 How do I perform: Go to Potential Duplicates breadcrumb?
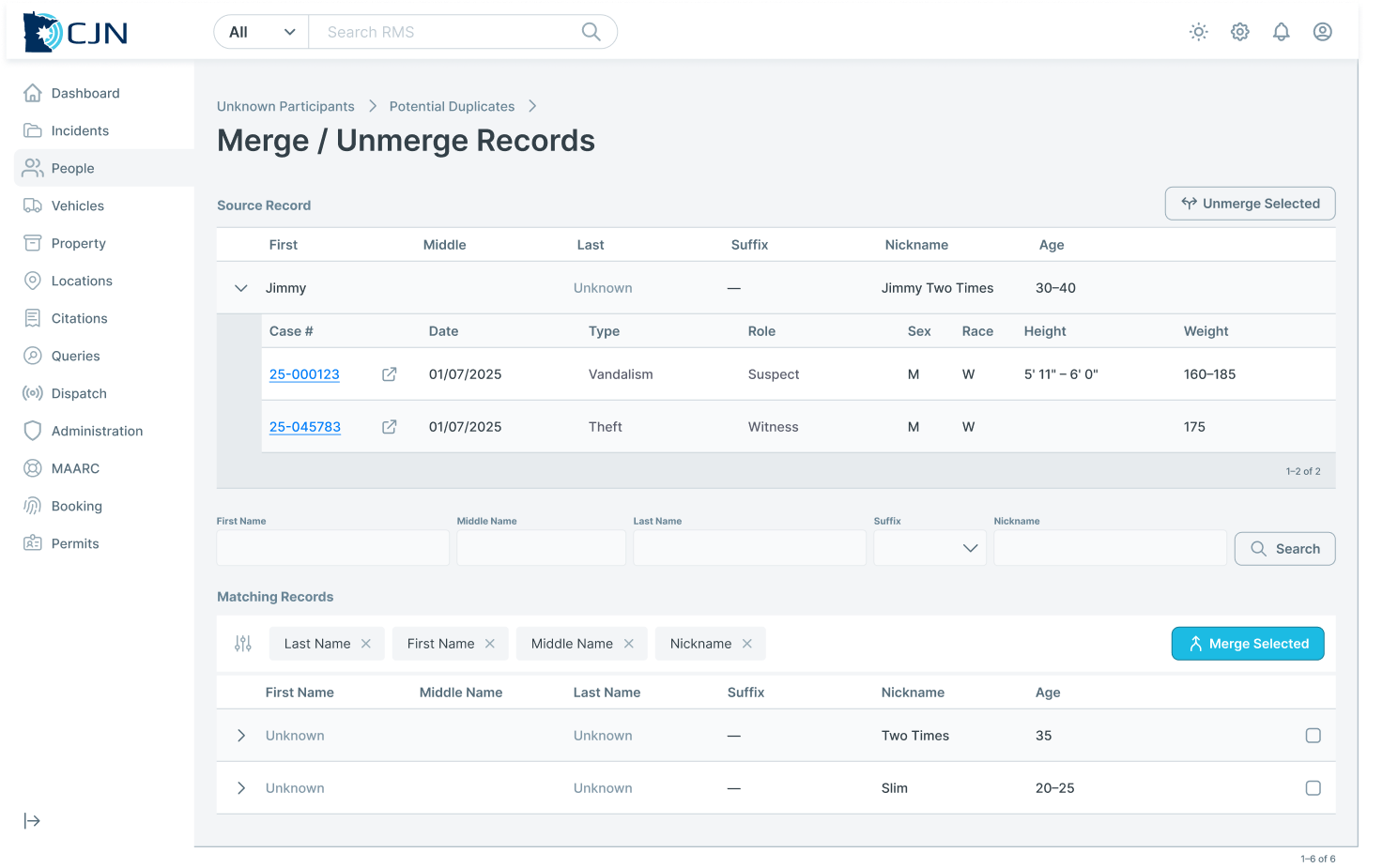tap(452, 106)
